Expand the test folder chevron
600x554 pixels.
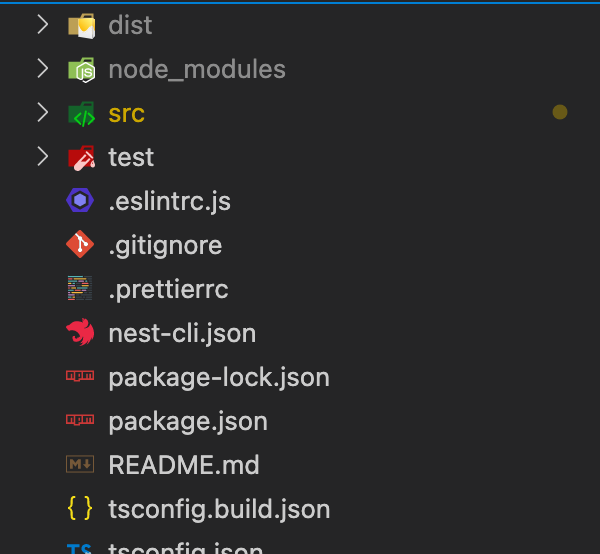pos(42,156)
